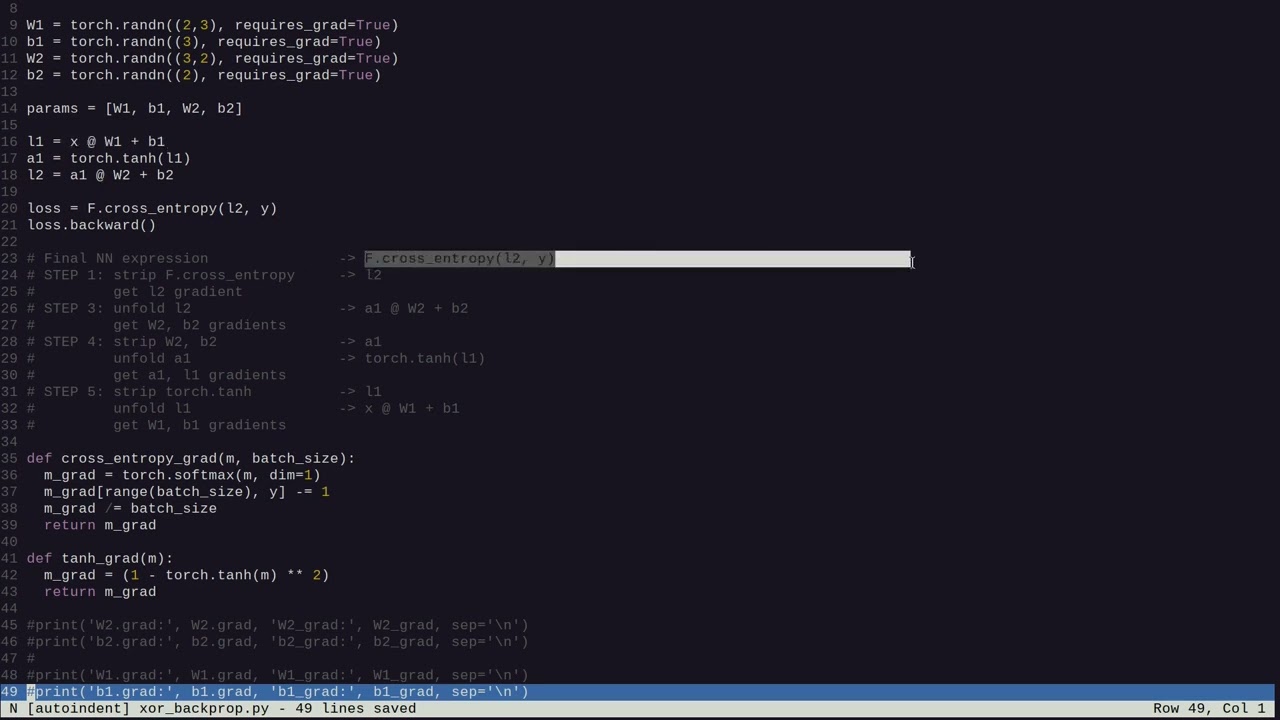
Task: Click the line 'l1 = x @ W1 + b1'
Action: coord(96,142)
